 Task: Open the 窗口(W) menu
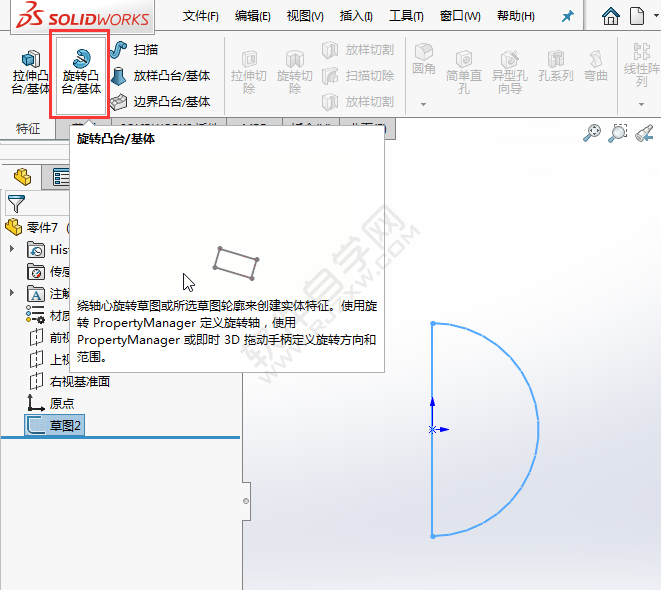(x=460, y=16)
